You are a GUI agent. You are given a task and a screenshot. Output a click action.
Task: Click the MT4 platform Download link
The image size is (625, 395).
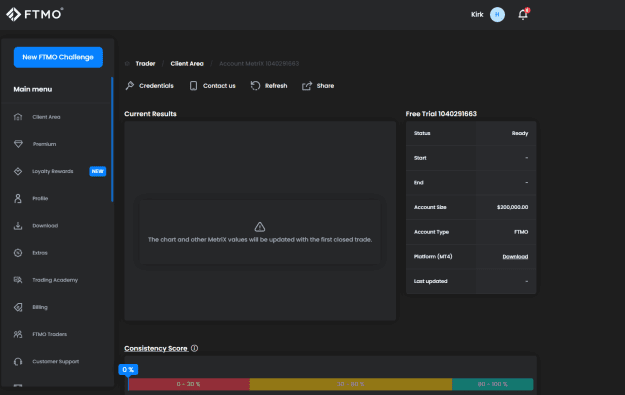click(x=515, y=257)
